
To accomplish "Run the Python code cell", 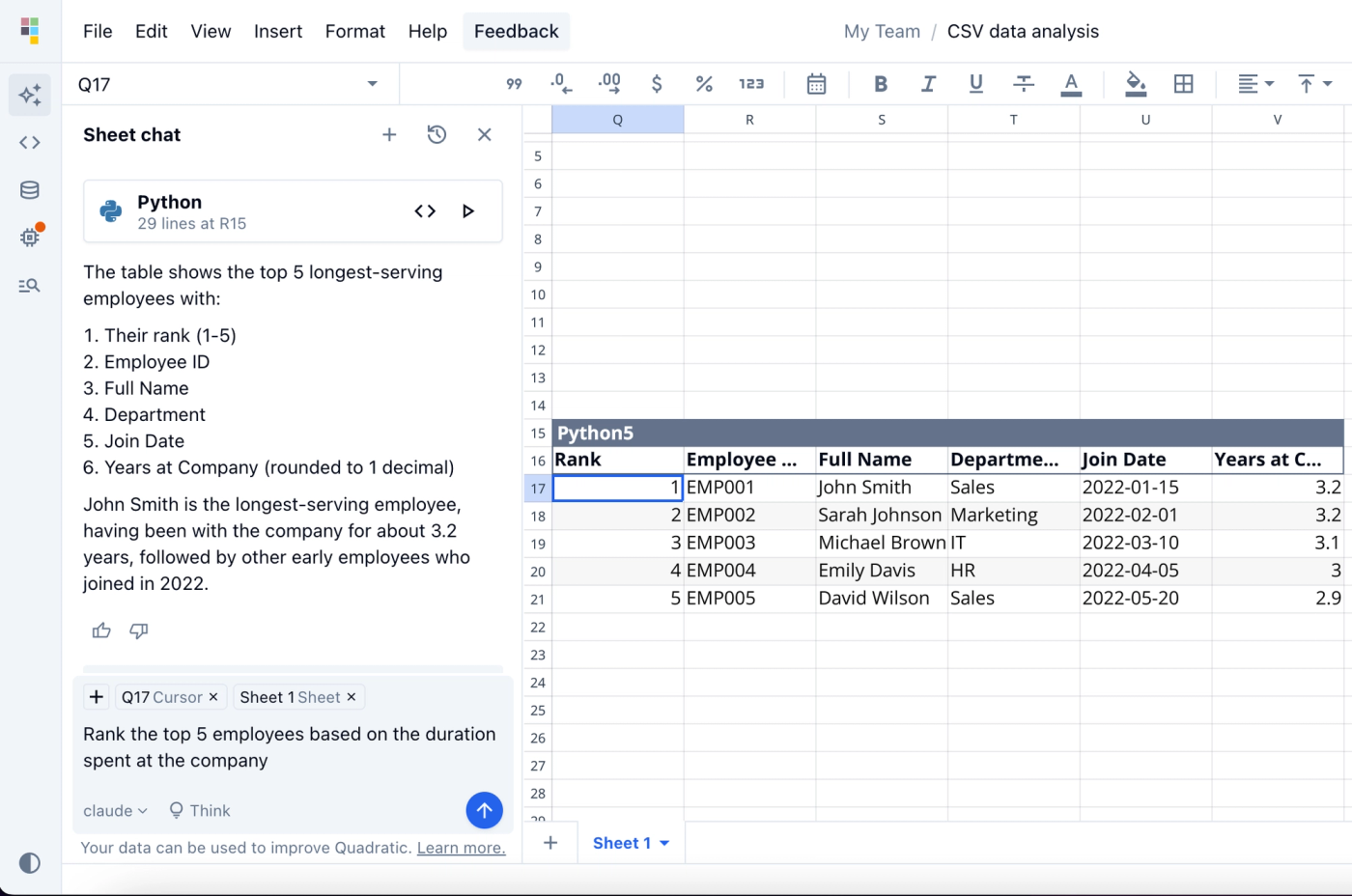I will pyautogui.click(x=468, y=211).
